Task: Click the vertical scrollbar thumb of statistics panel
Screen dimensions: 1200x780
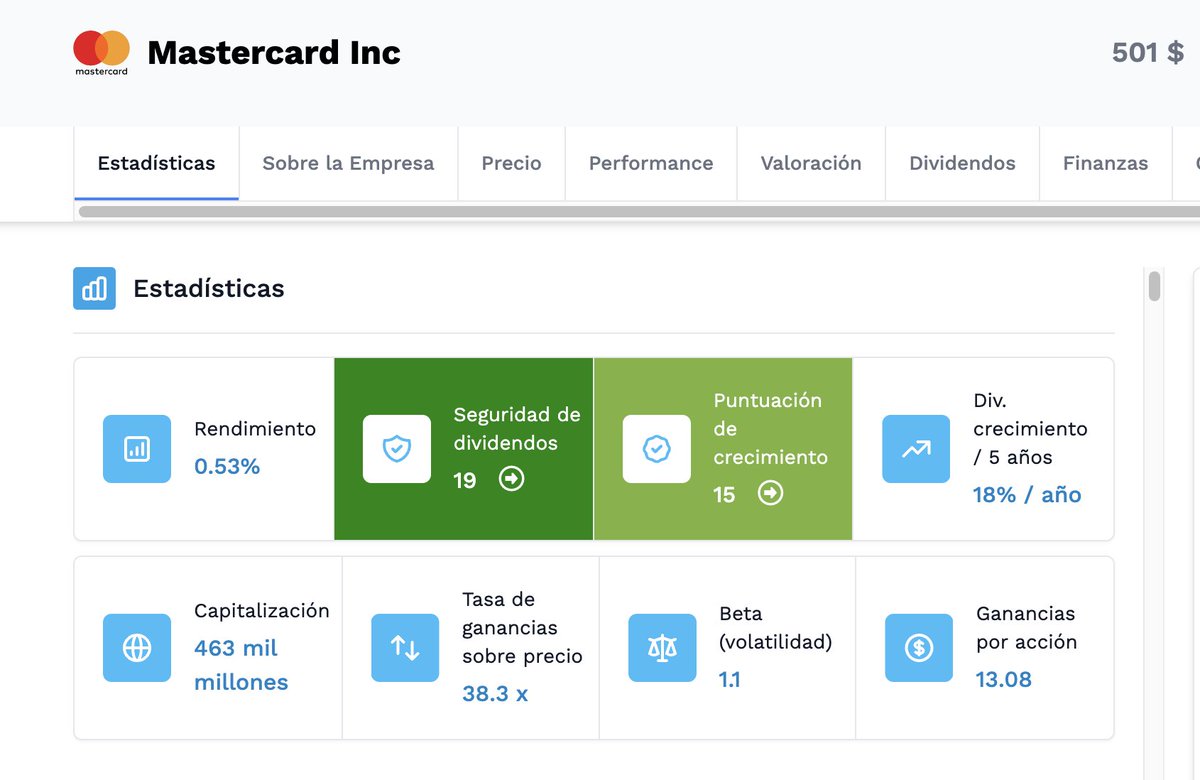Action: [x=1154, y=286]
